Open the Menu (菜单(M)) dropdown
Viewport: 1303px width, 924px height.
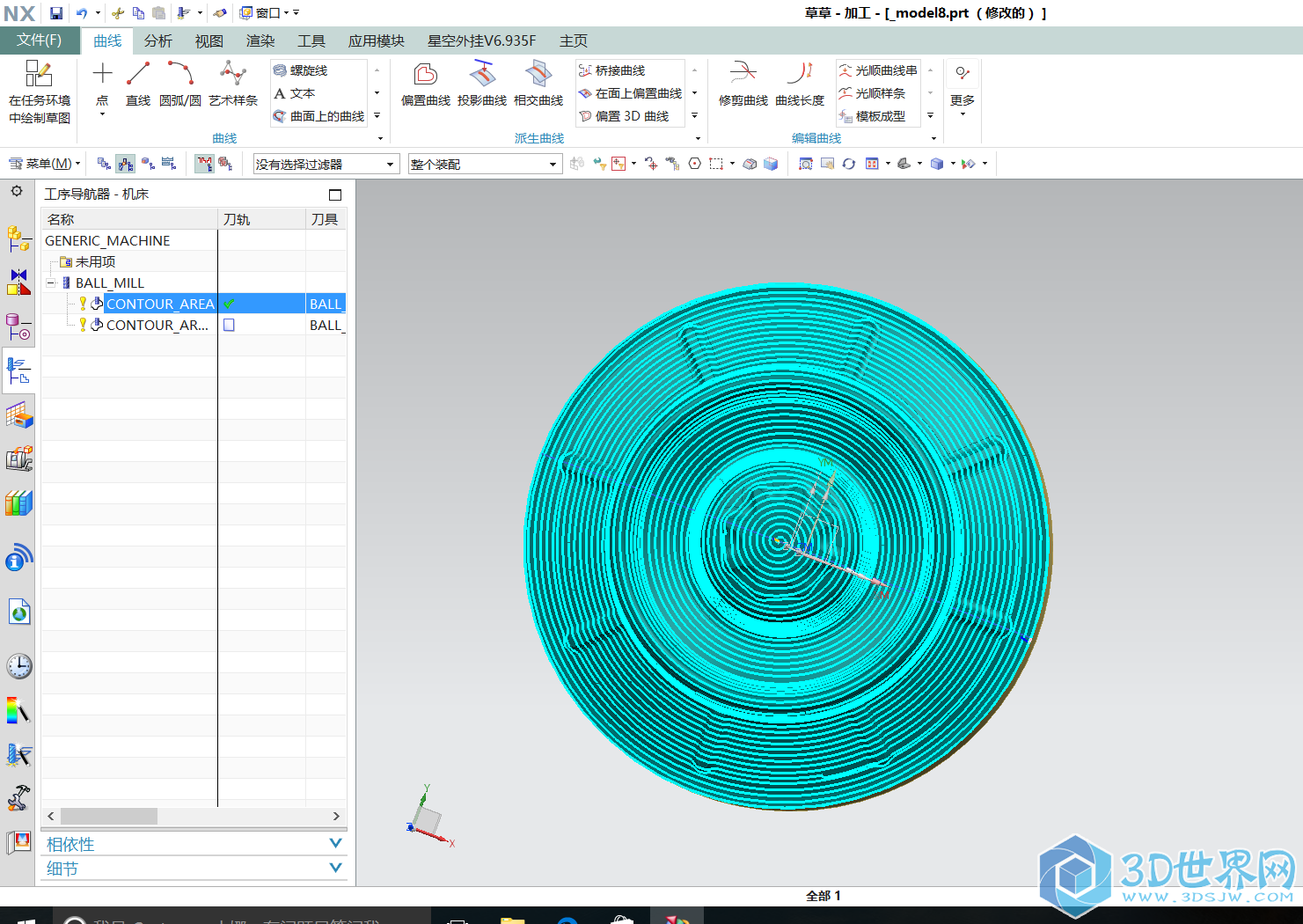(44, 164)
